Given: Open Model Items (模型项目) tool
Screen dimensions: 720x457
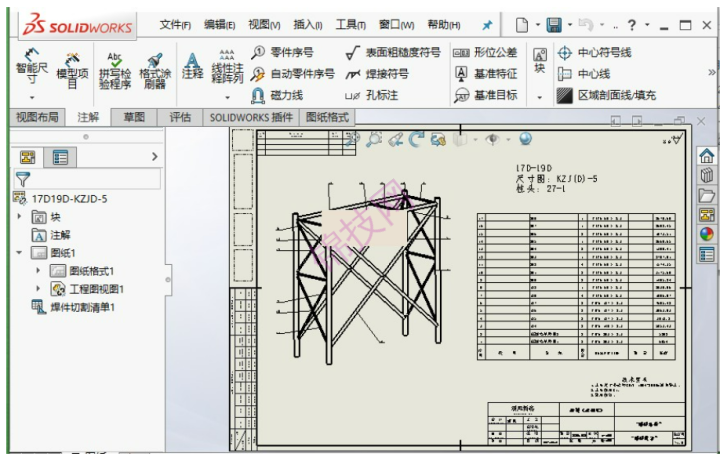Looking at the screenshot, I should click(72, 69).
